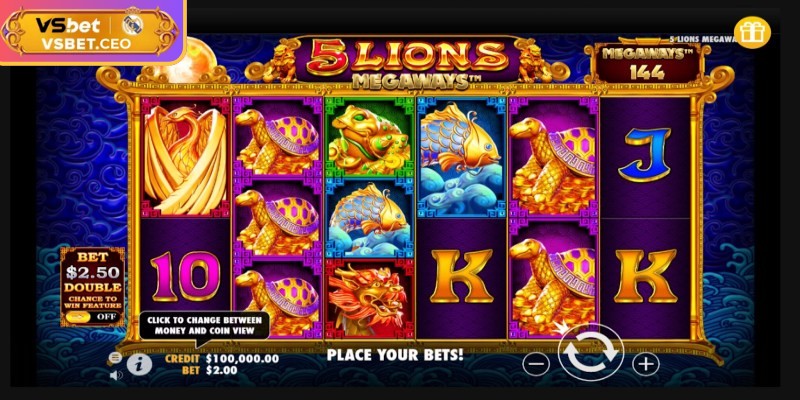Click the VSbet logo banner
The width and height of the screenshot is (800, 400).
(x=93, y=32)
